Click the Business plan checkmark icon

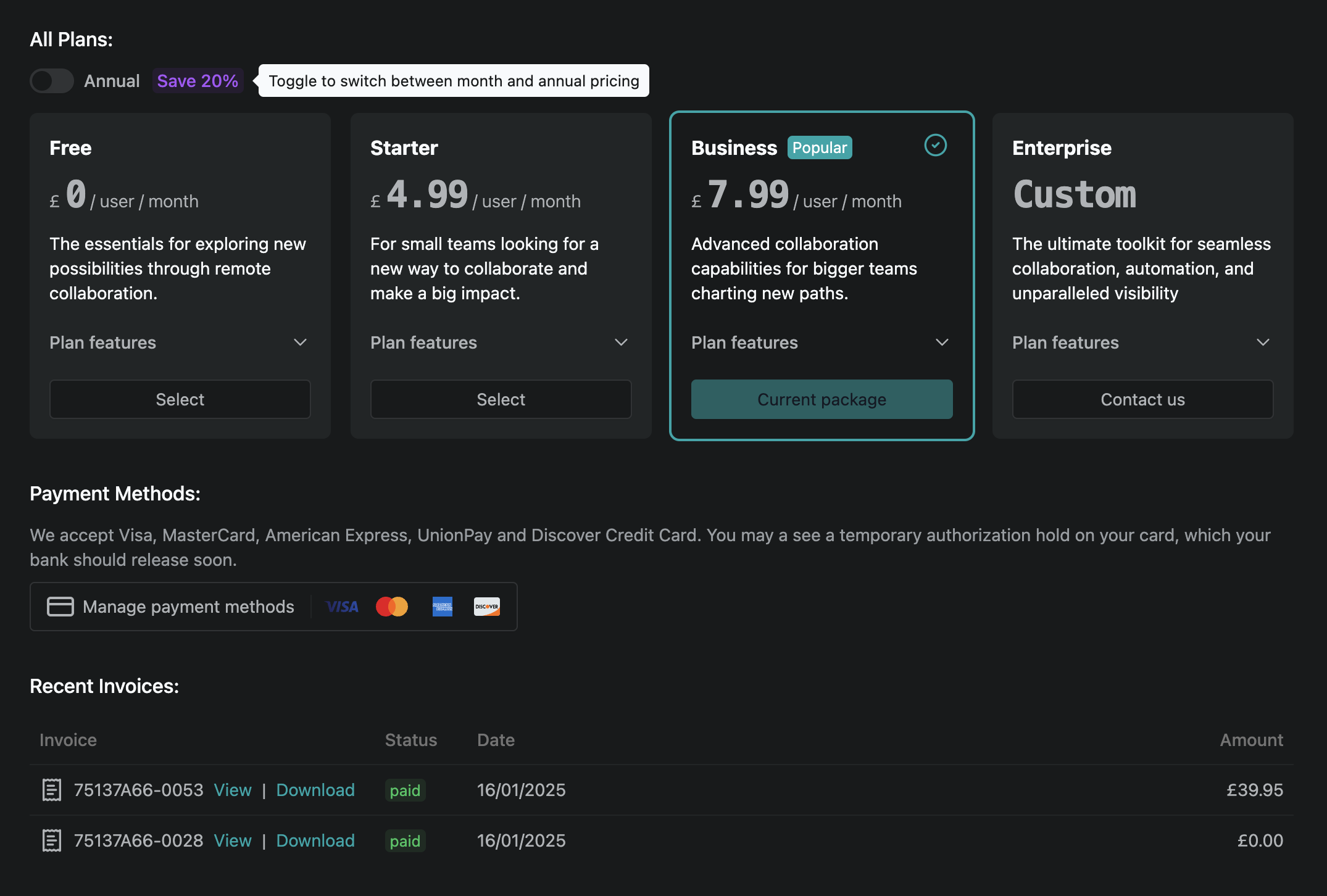(935, 146)
